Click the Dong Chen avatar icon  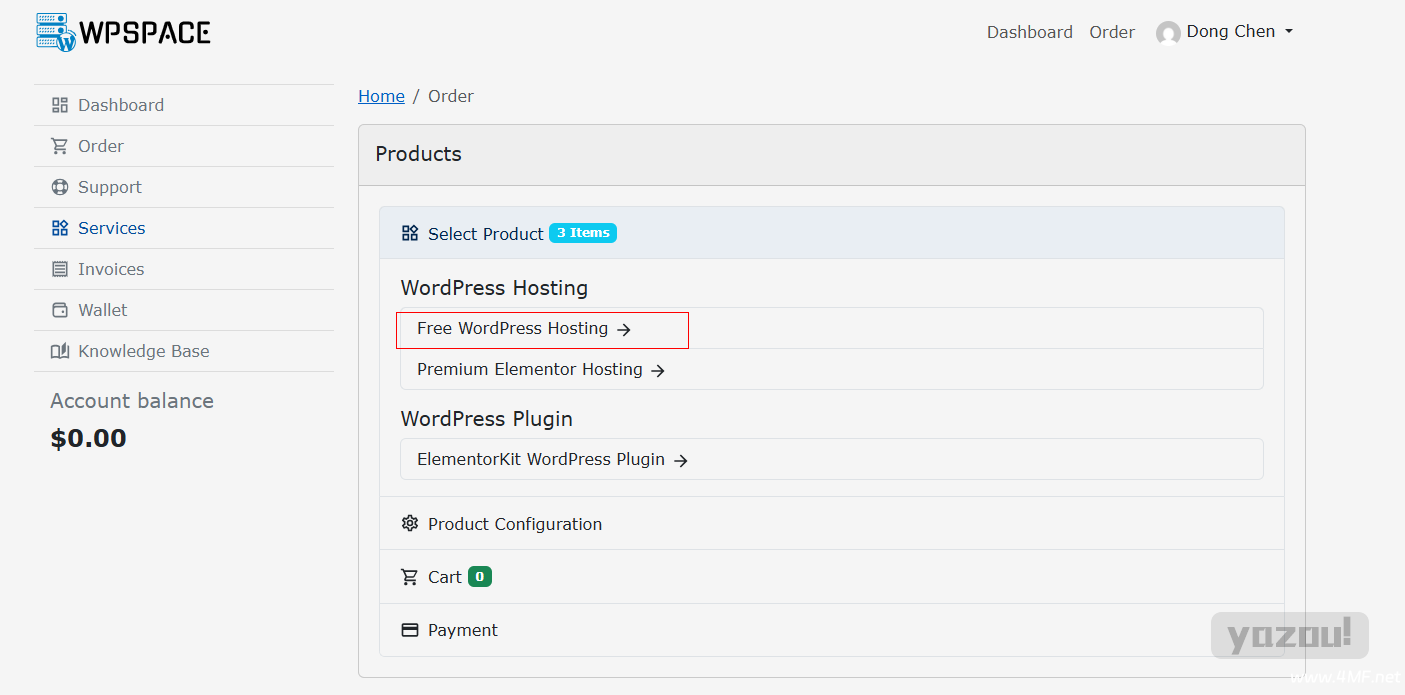click(1168, 33)
